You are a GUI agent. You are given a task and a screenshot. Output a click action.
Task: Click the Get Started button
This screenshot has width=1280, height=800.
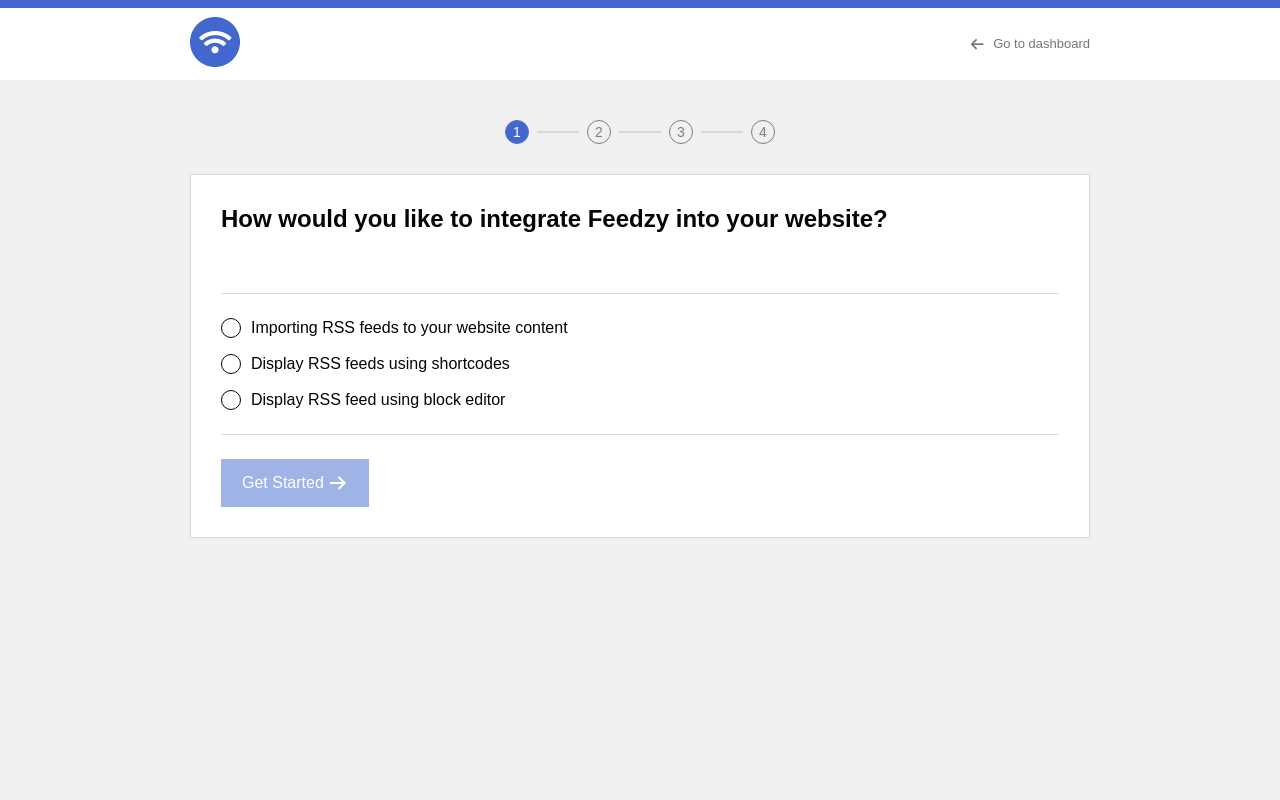(x=295, y=483)
